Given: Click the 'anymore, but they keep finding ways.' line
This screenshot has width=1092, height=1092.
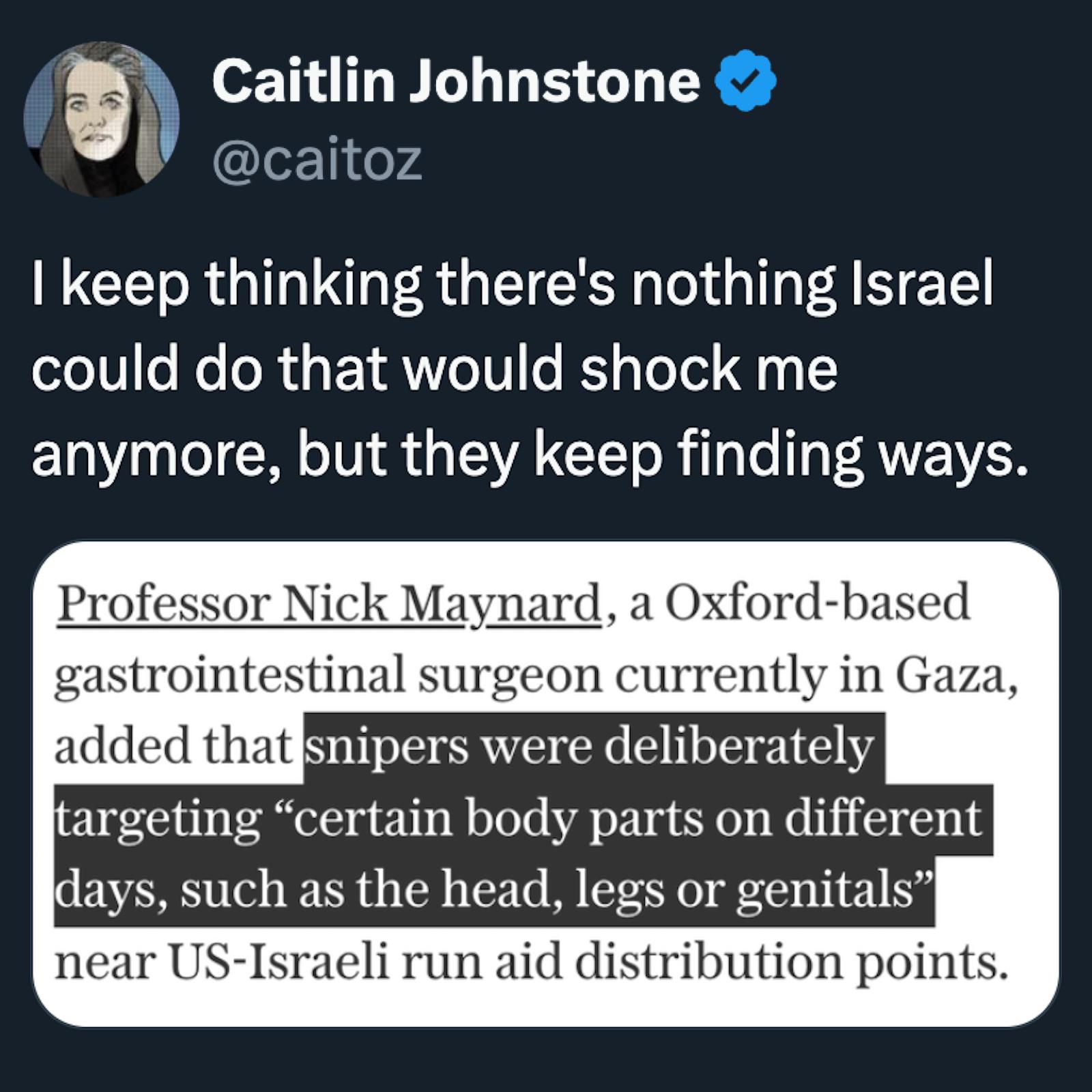Looking at the screenshot, I should click(x=530, y=455).
